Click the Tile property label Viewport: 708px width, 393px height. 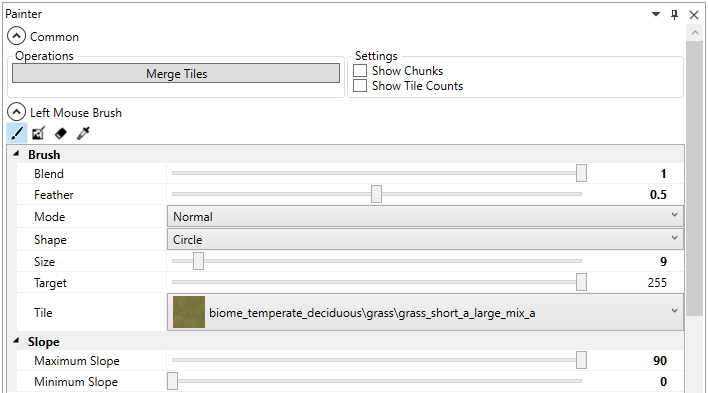(x=43, y=313)
